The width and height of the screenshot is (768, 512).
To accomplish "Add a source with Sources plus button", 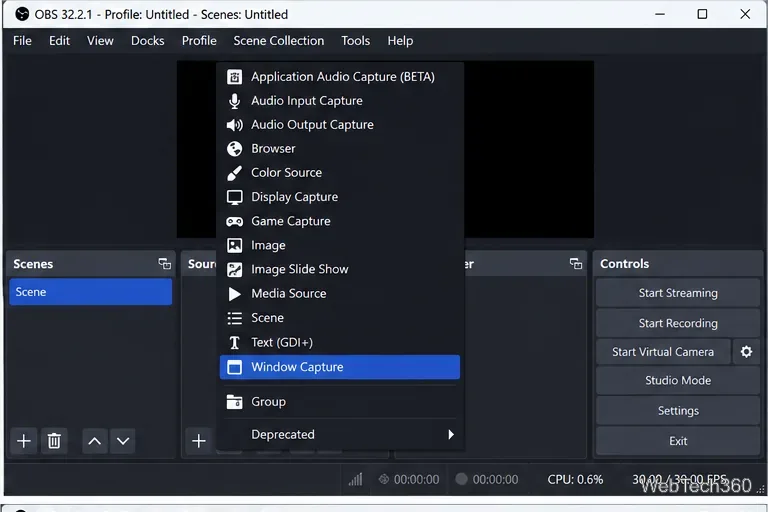I will [x=198, y=441].
